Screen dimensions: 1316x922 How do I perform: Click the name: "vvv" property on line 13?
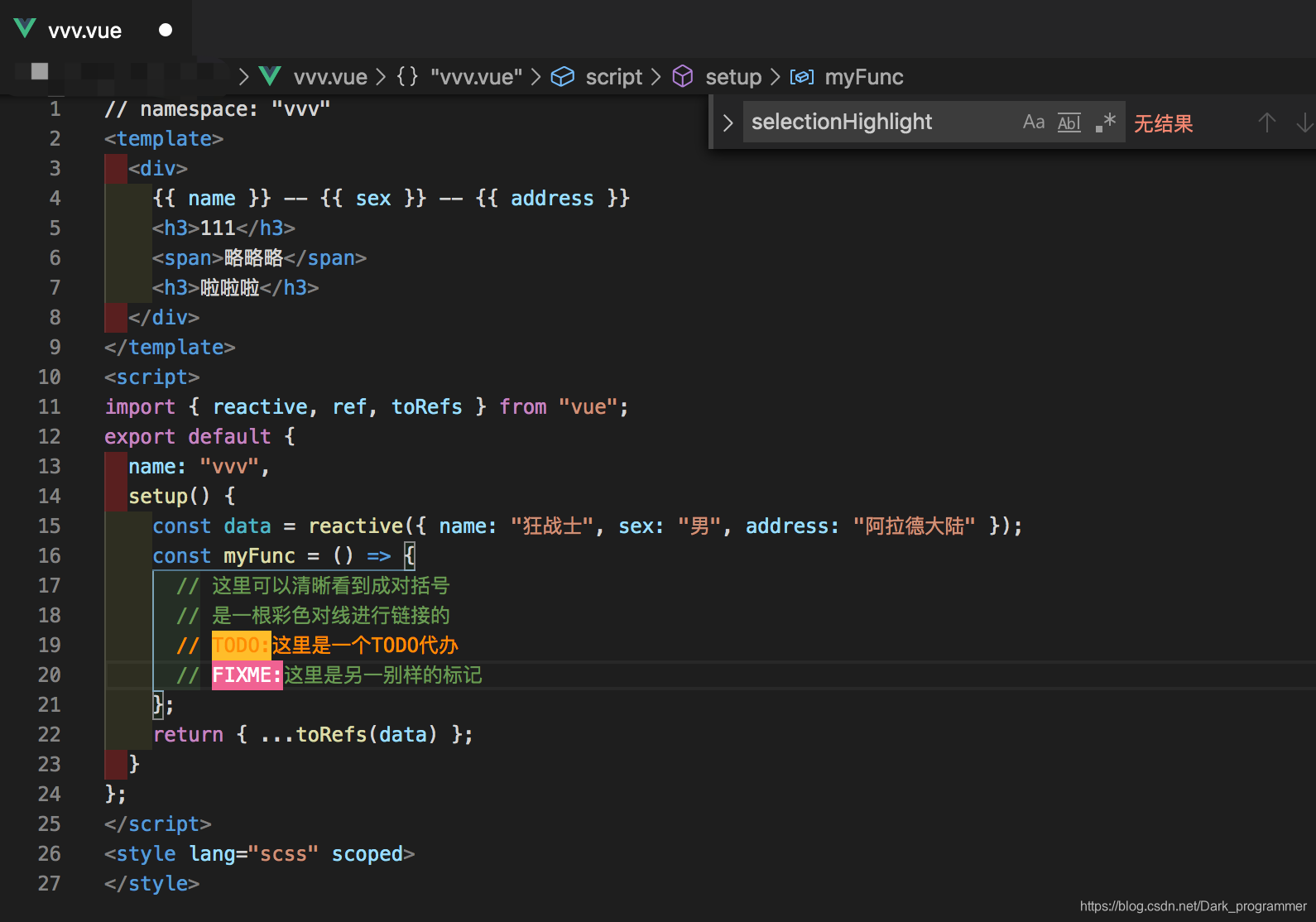pos(194,466)
